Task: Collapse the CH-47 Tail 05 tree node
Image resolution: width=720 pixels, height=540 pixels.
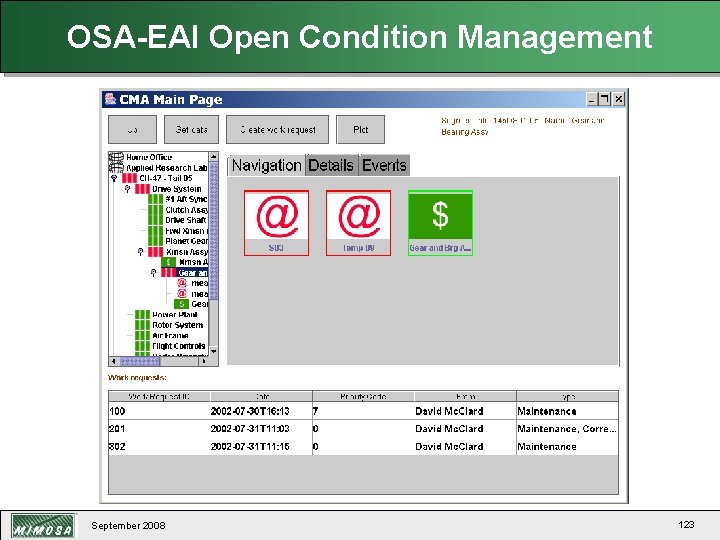Action: [x=114, y=178]
